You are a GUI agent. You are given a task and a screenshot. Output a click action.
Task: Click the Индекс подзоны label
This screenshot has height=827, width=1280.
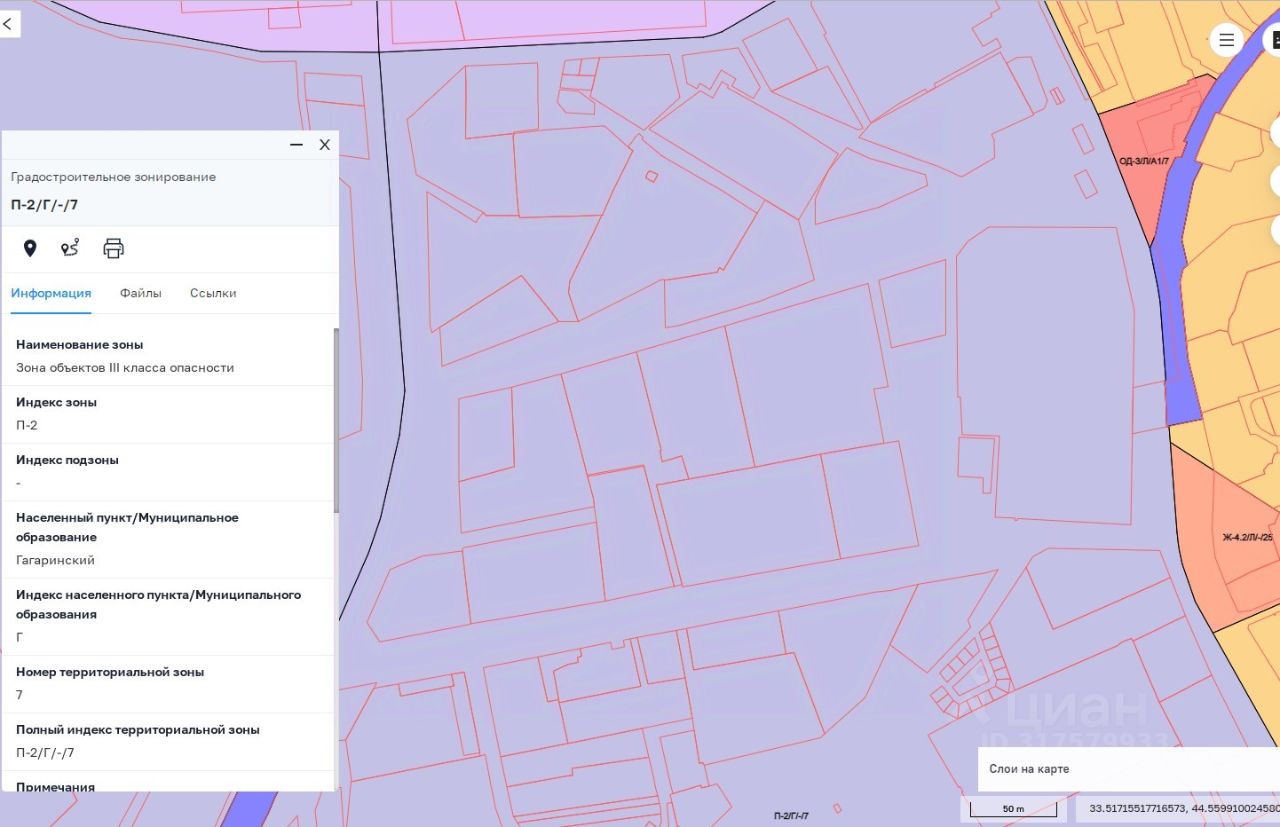tap(68, 460)
